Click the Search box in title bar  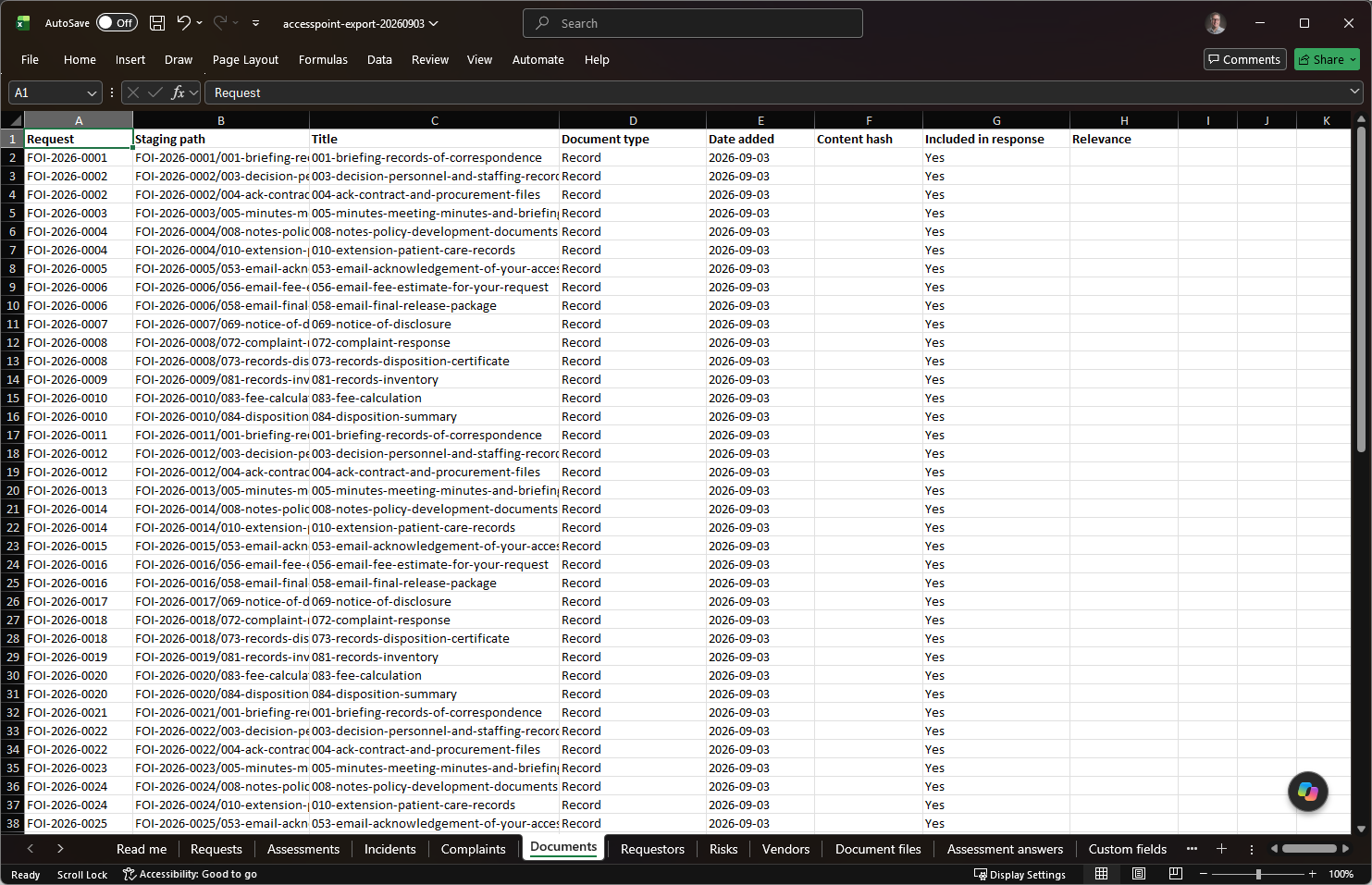(693, 23)
